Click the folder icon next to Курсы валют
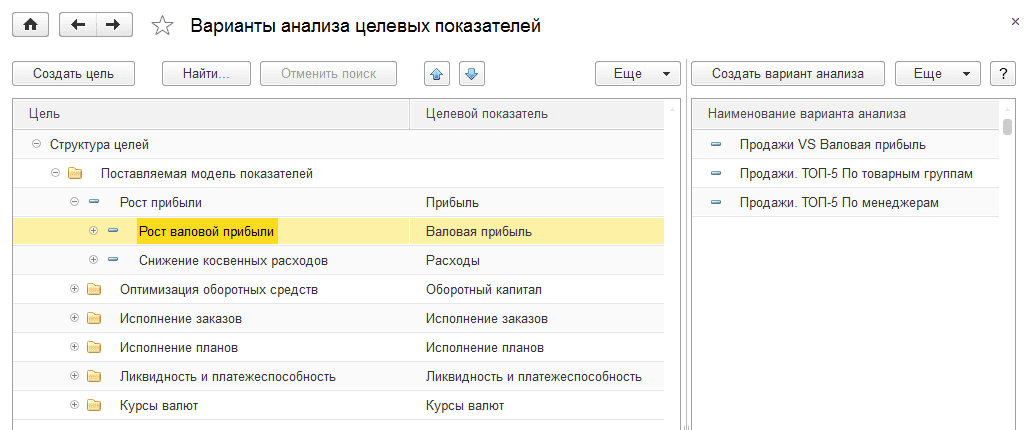This screenshot has width=1033, height=430. coord(94,406)
